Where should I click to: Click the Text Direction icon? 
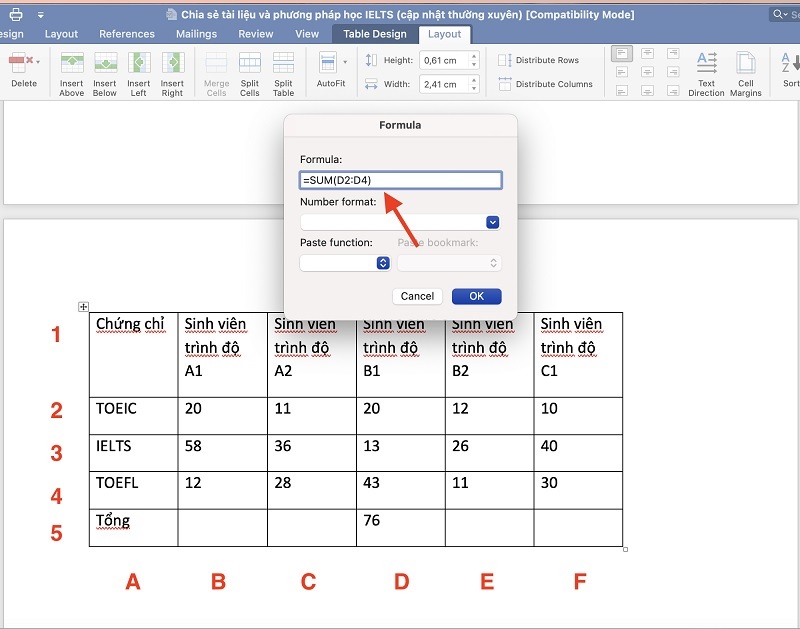(x=706, y=66)
